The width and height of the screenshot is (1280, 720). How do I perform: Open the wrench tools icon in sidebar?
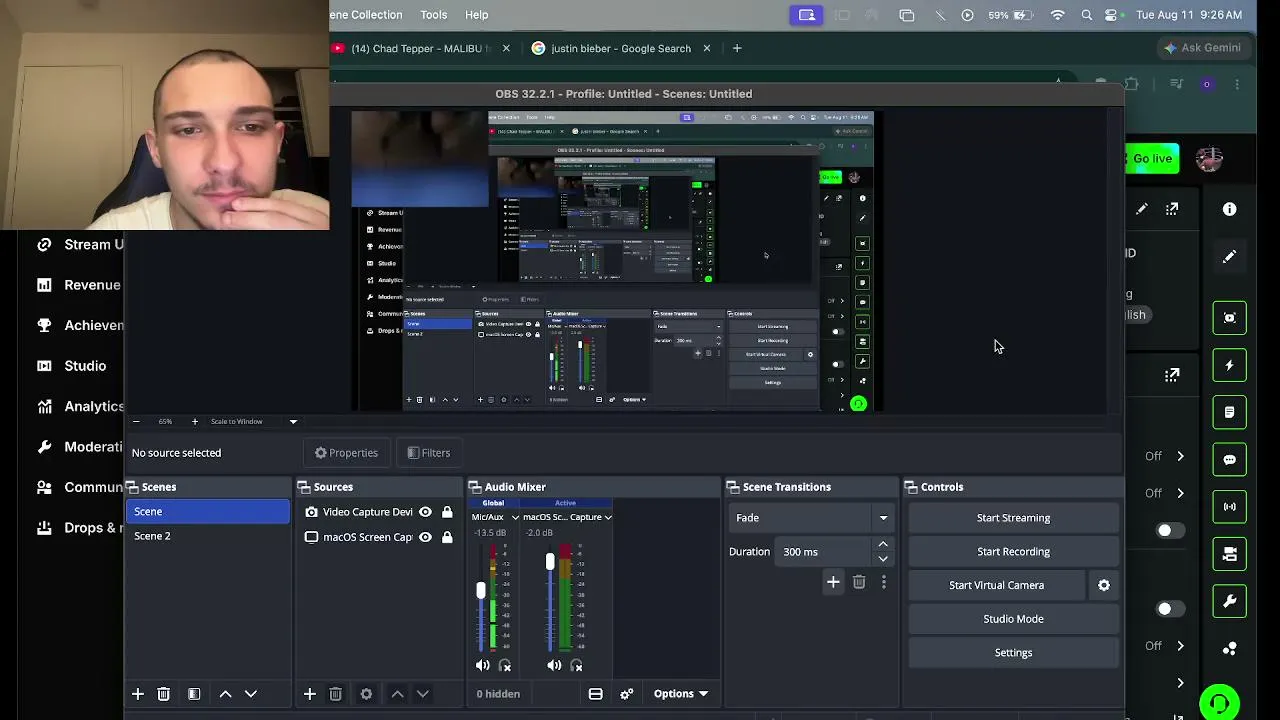[1230, 602]
